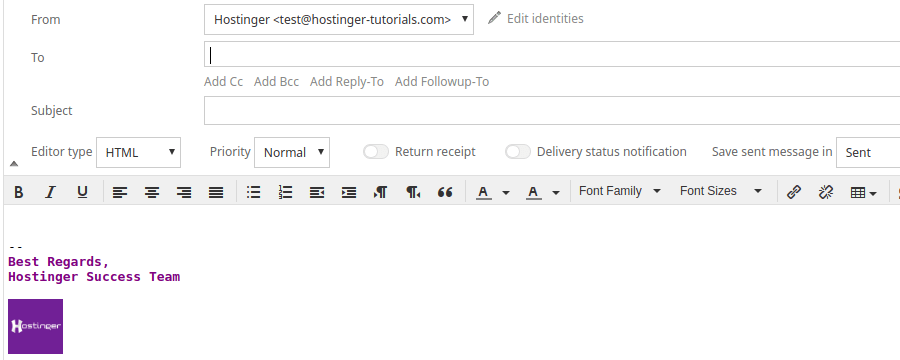900x360 pixels.
Task: Toggle Underline formatting
Action: tap(82, 192)
